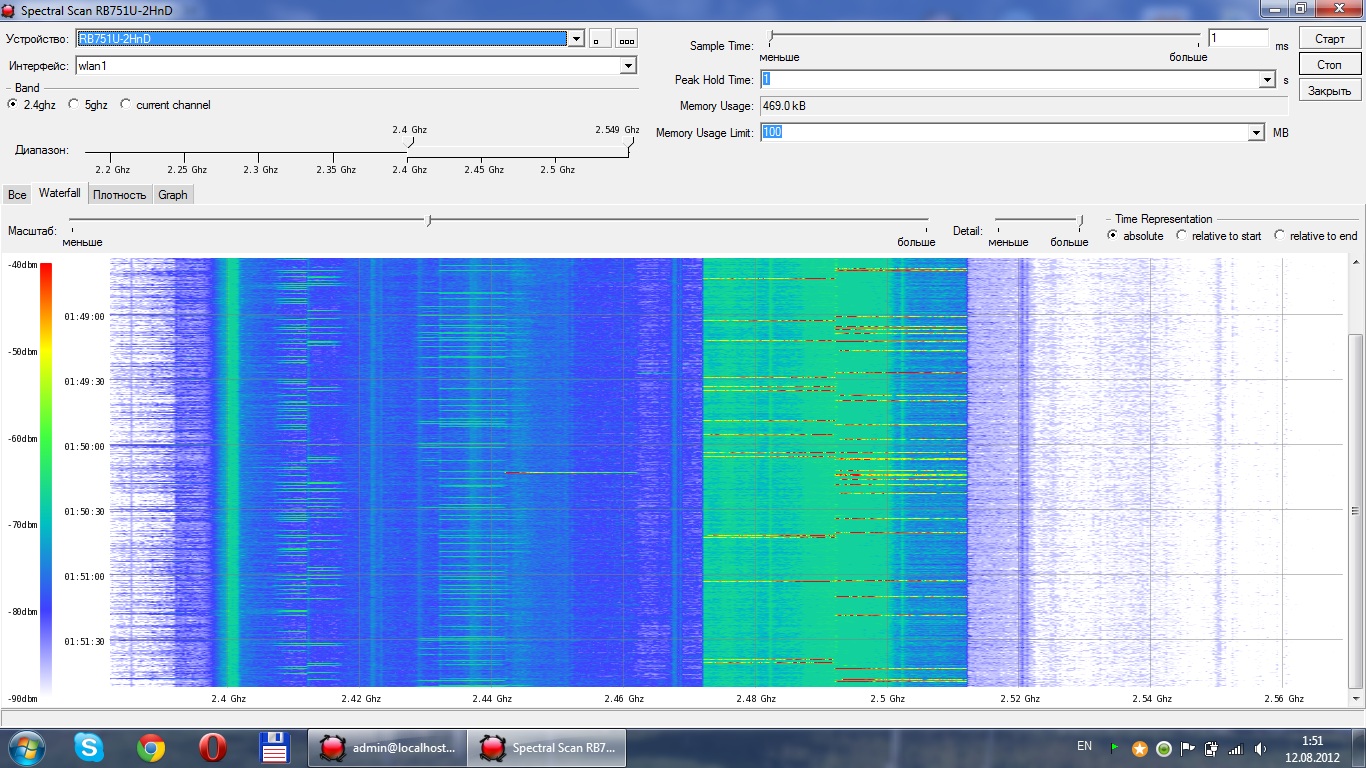
Task: Click the Sample Time slider handle
Action: coord(770,37)
